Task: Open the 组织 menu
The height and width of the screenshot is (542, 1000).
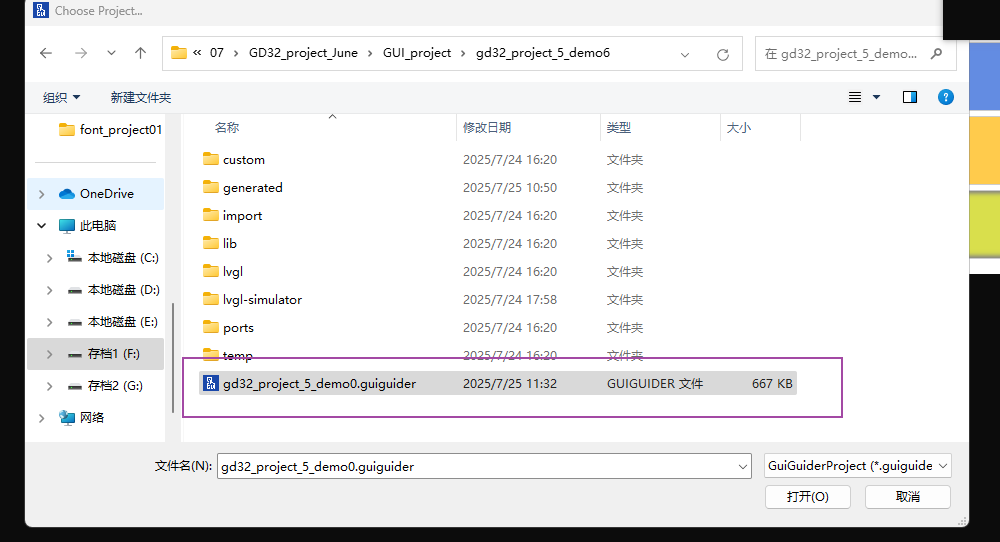Action: pos(61,98)
